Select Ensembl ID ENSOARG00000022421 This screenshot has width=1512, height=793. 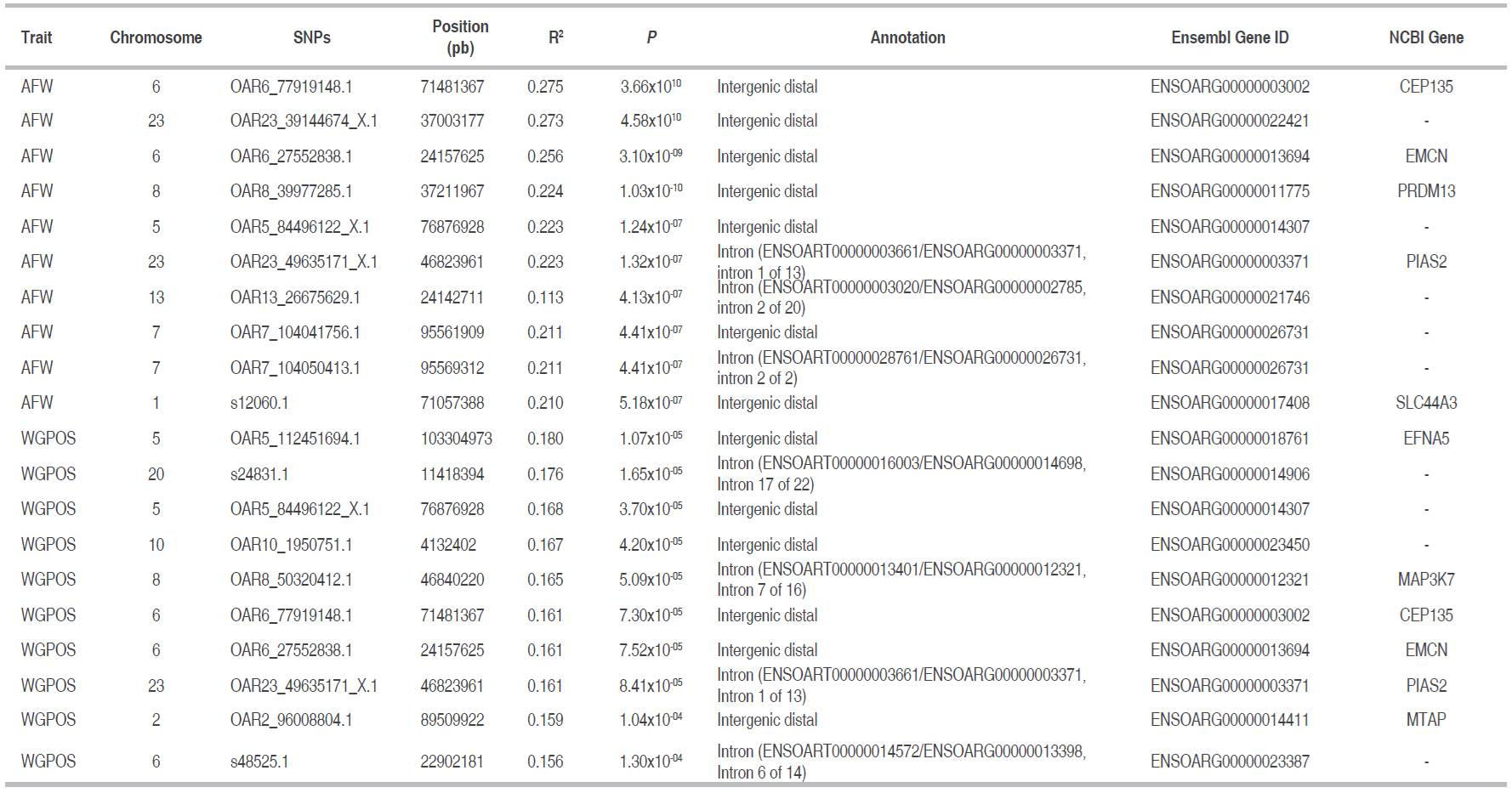pyautogui.click(x=1230, y=121)
